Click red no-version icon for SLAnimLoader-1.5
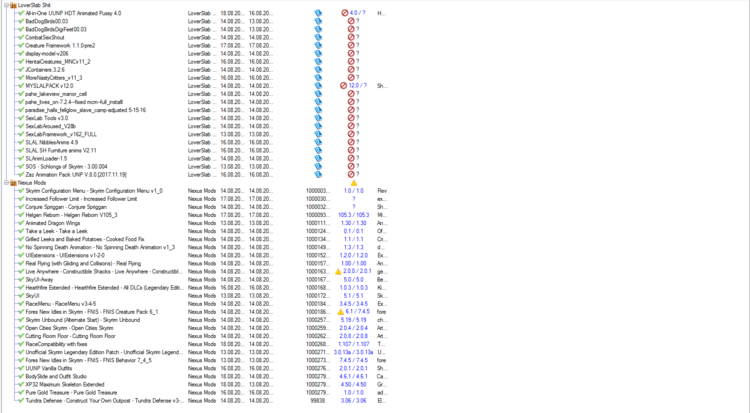Screen dimensions: 750x413 click(x=351, y=158)
